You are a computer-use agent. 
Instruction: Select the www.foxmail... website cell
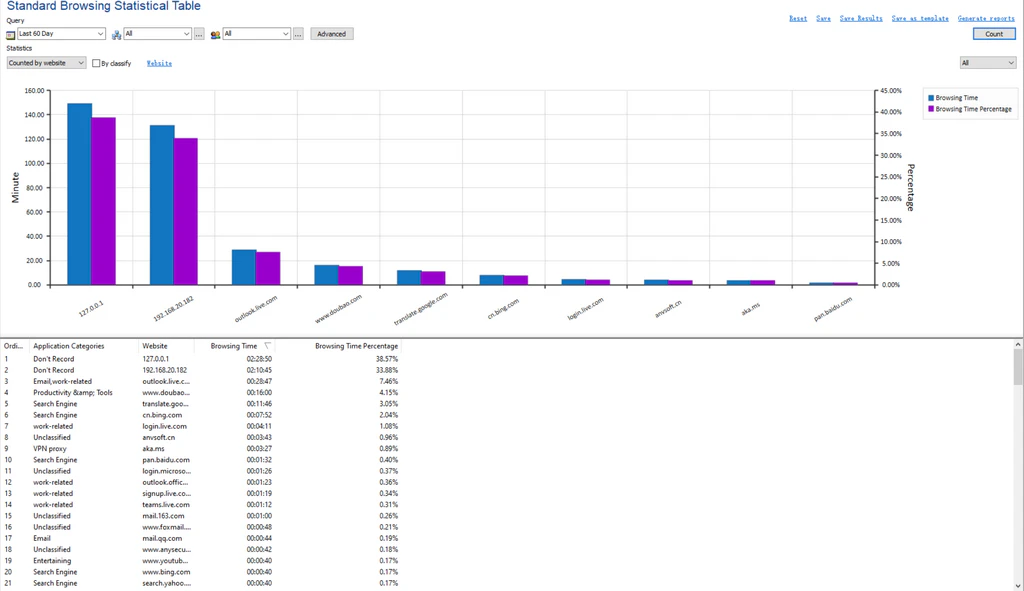pyautogui.click(x=167, y=527)
